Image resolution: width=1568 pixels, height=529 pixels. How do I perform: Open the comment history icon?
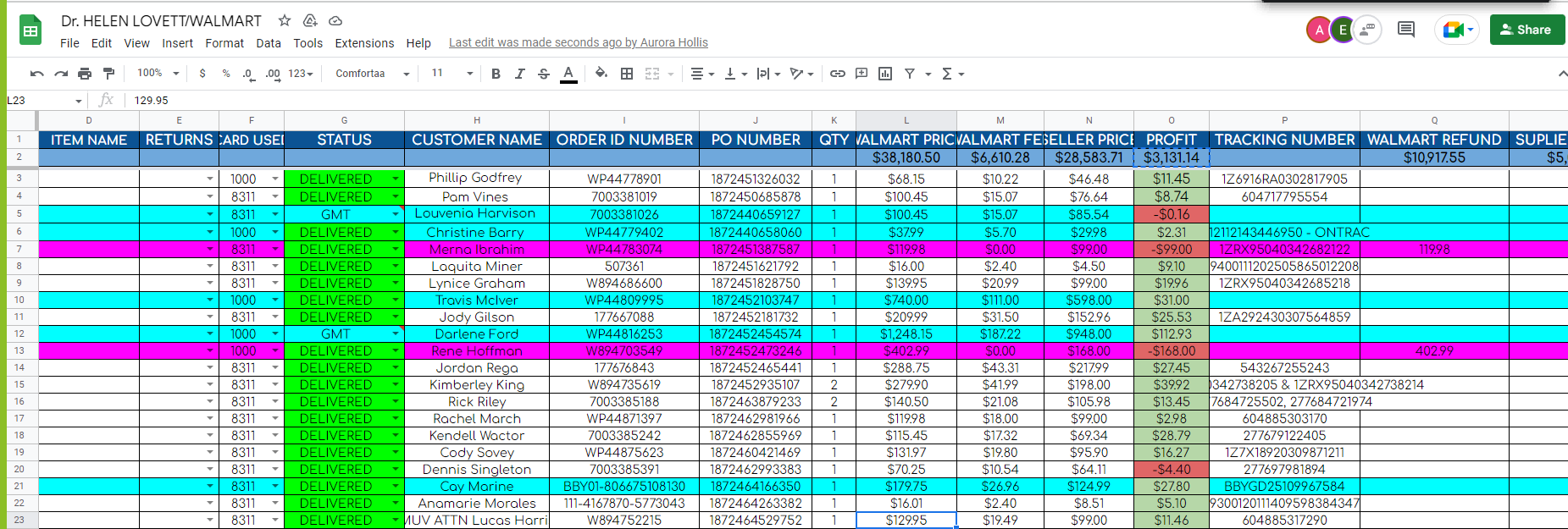(x=1406, y=30)
